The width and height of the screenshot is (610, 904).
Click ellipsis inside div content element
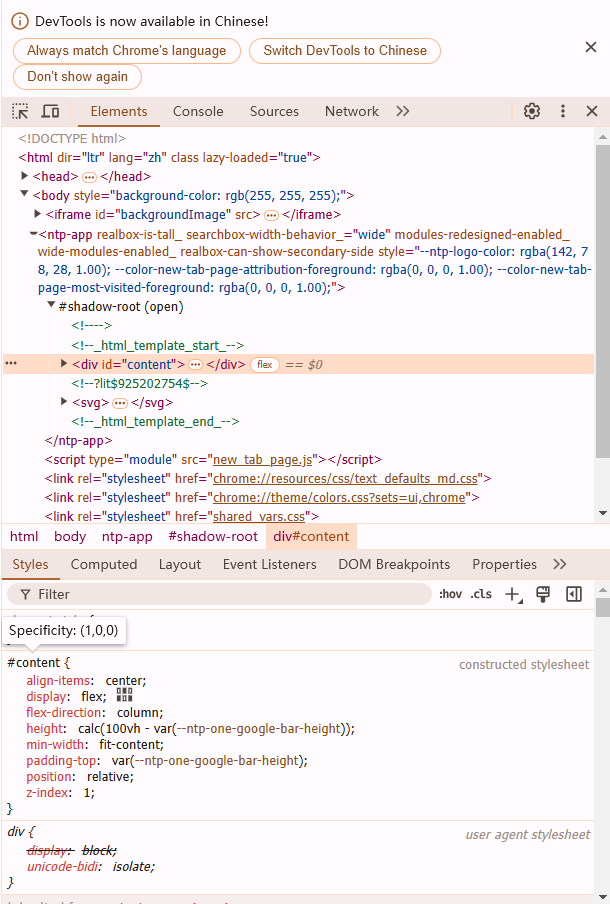[x=195, y=365]
